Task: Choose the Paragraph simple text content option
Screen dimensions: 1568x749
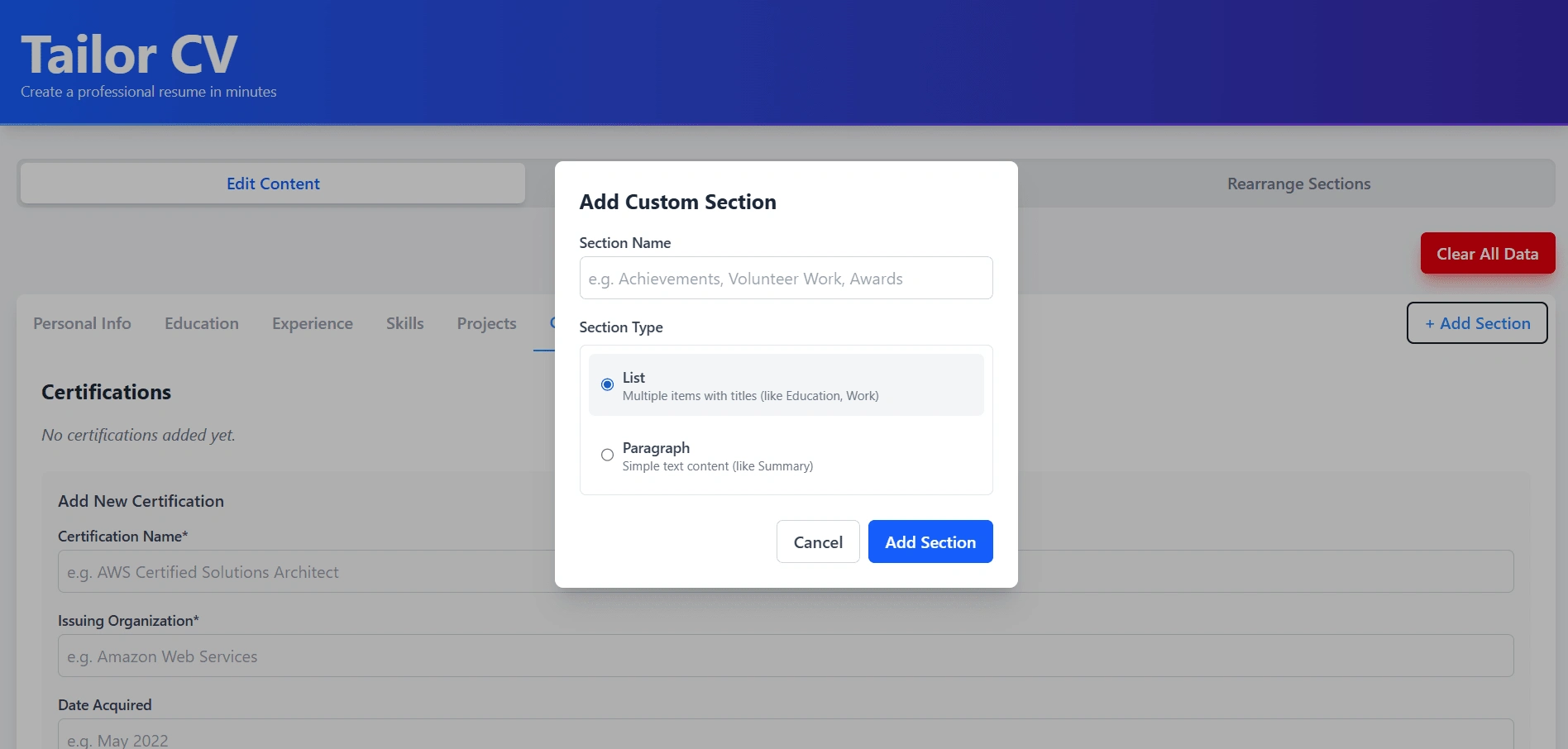Action: tap(786, 456)
